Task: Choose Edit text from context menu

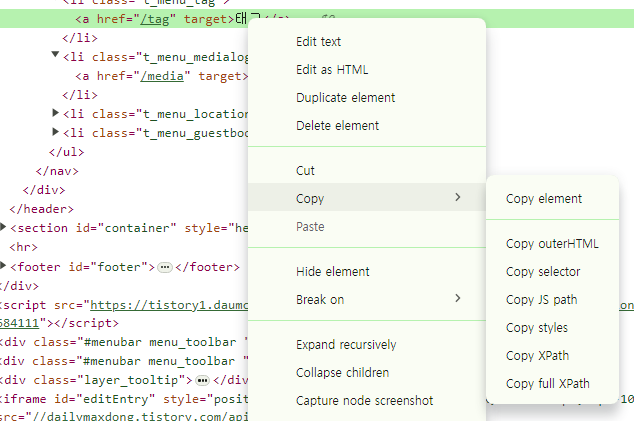Action: tap(318, 42)
